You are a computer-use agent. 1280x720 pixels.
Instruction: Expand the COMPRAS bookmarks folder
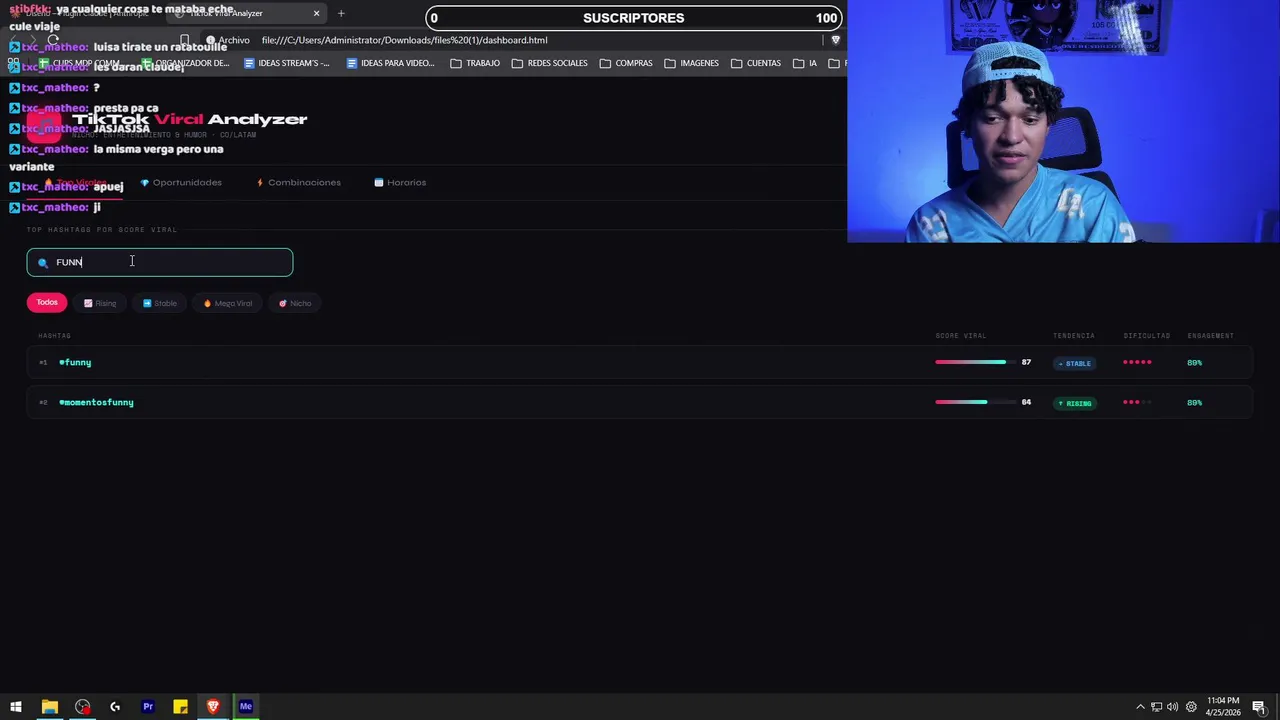click(x=626, y=63)
